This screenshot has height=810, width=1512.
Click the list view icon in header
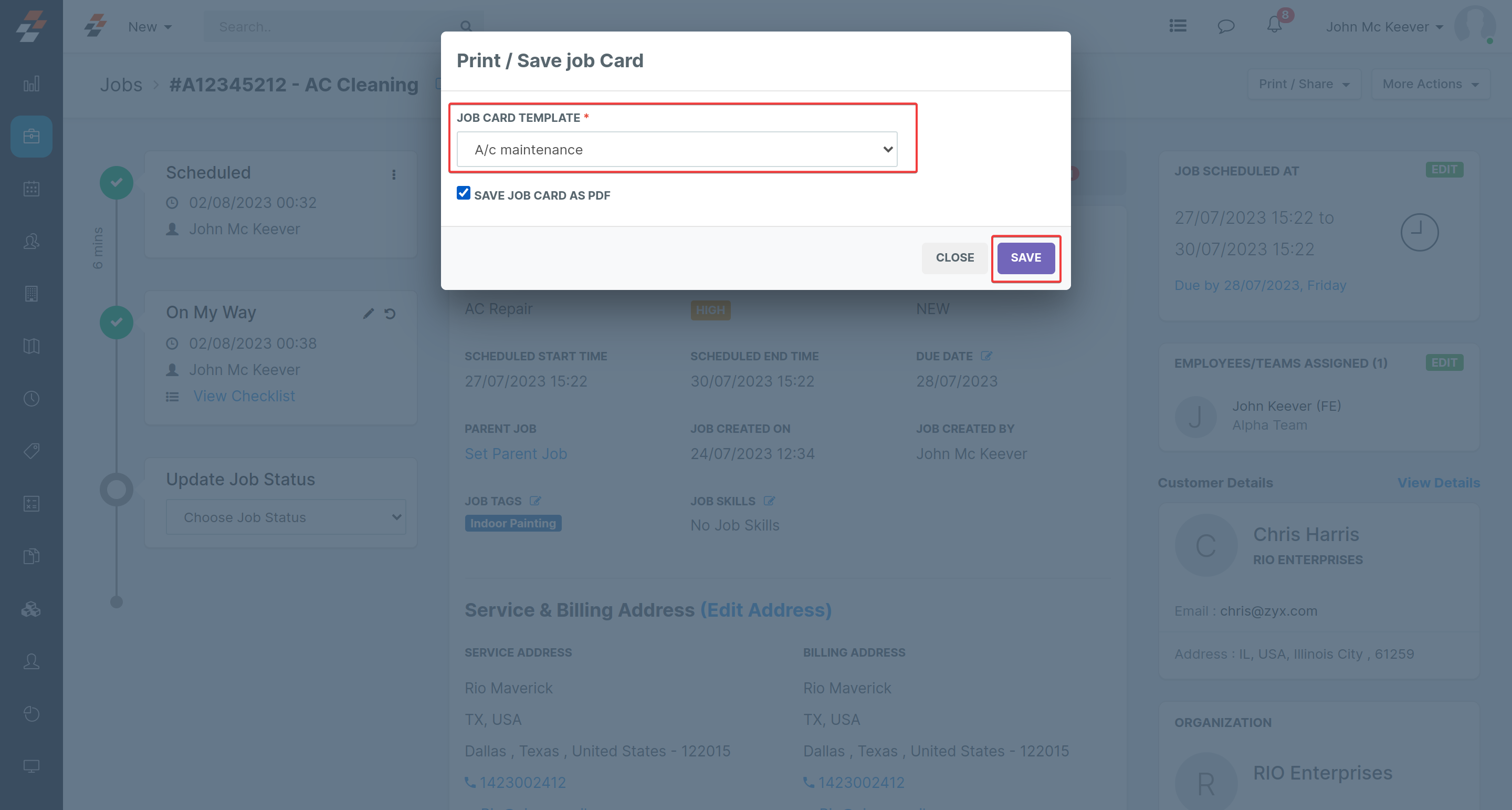coord(1178,26)
